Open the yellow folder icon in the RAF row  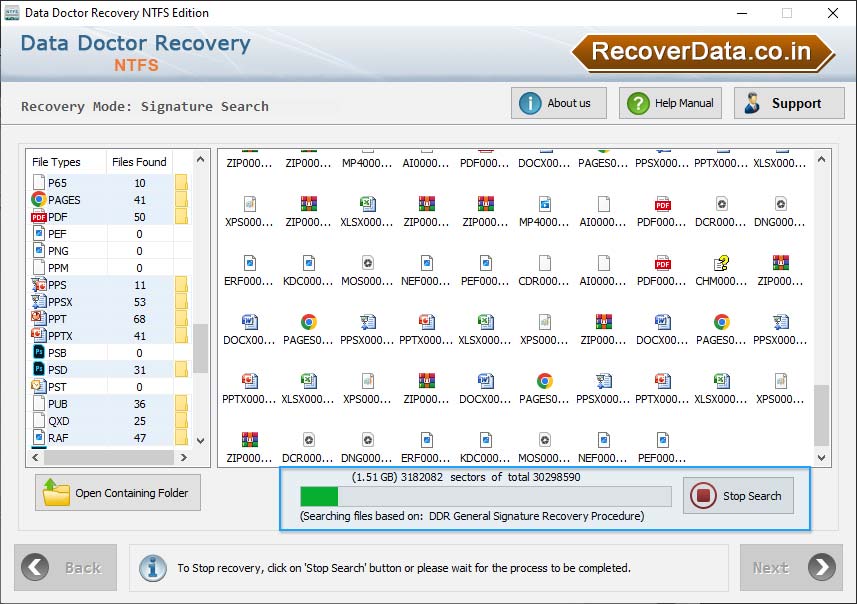(181, 437)
